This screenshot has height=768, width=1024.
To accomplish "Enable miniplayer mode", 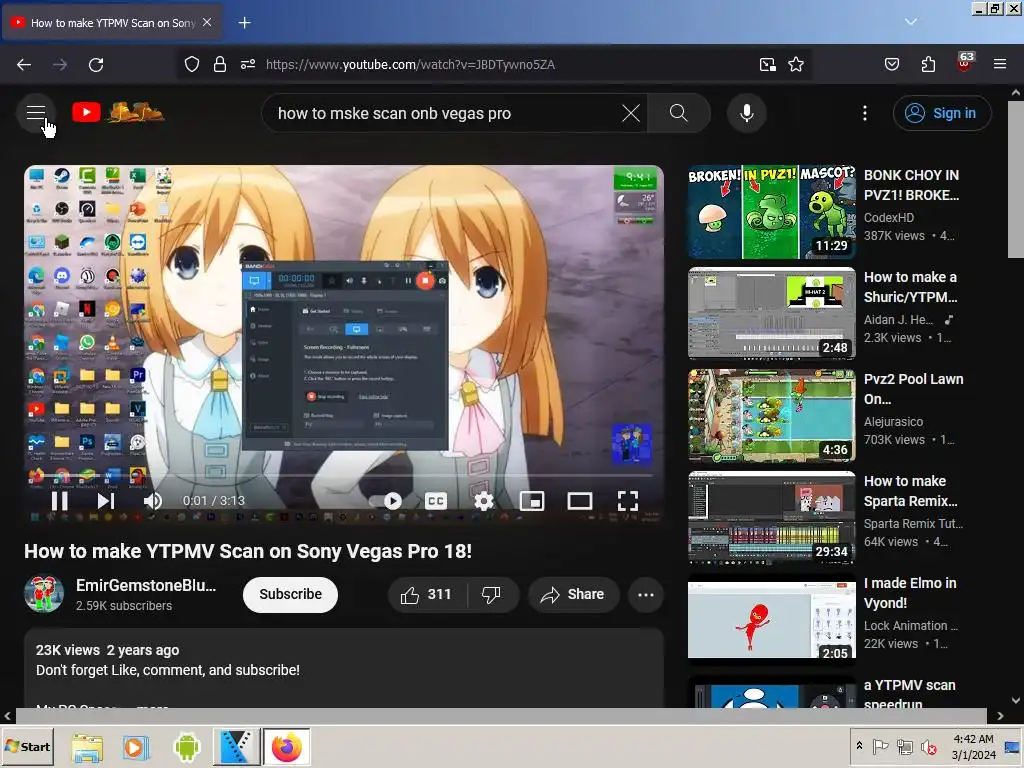I will 532,501.
